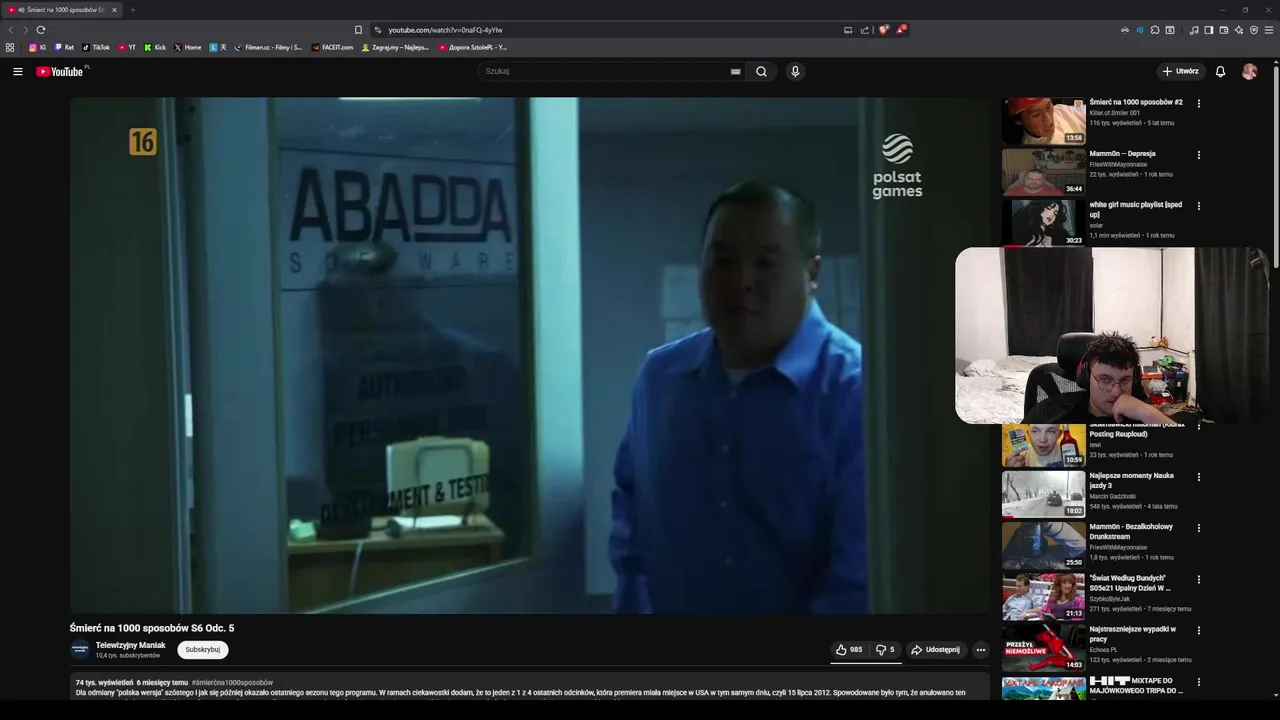Image resolution: width=1280 pixels, height=720 pixels.
Task: Open Brave Rewards triangle icon
Action: [900, 30]
